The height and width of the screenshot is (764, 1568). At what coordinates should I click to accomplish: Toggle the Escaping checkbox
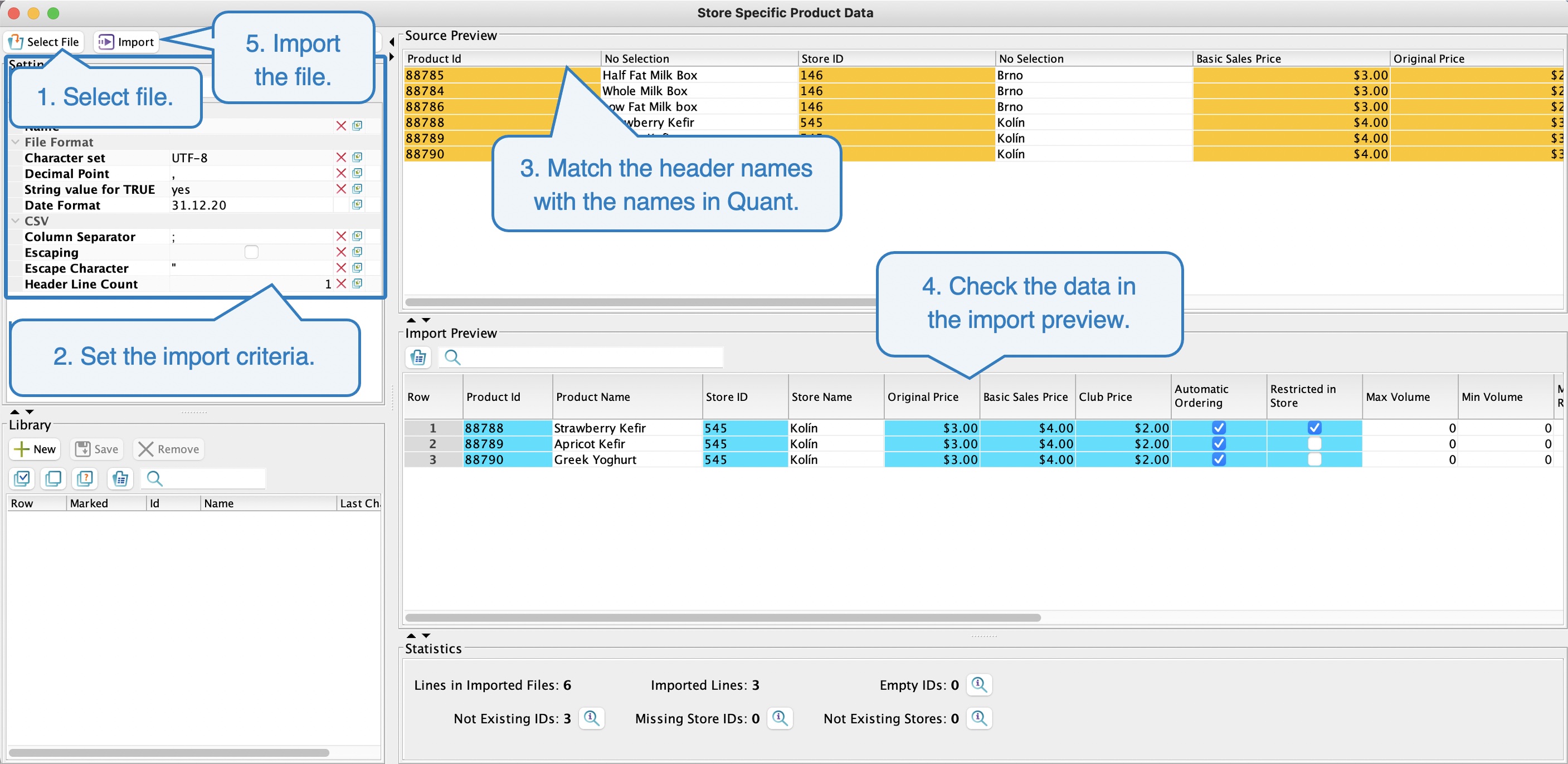point(251,252)
